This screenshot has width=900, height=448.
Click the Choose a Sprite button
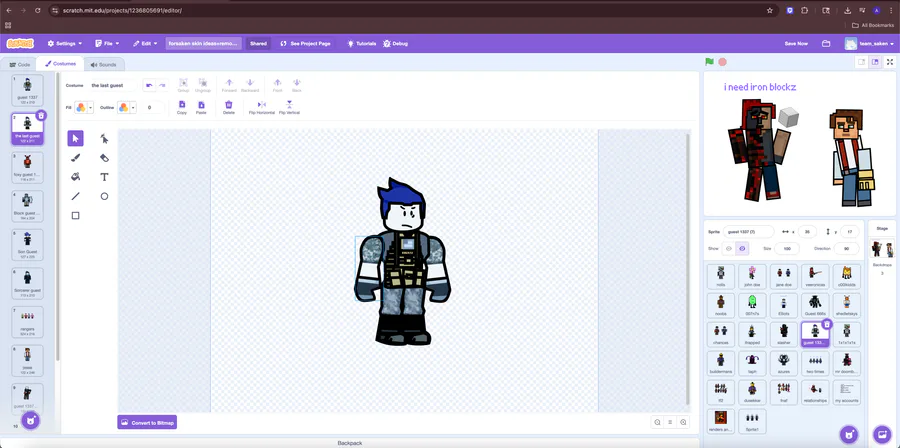coord(849,434)
